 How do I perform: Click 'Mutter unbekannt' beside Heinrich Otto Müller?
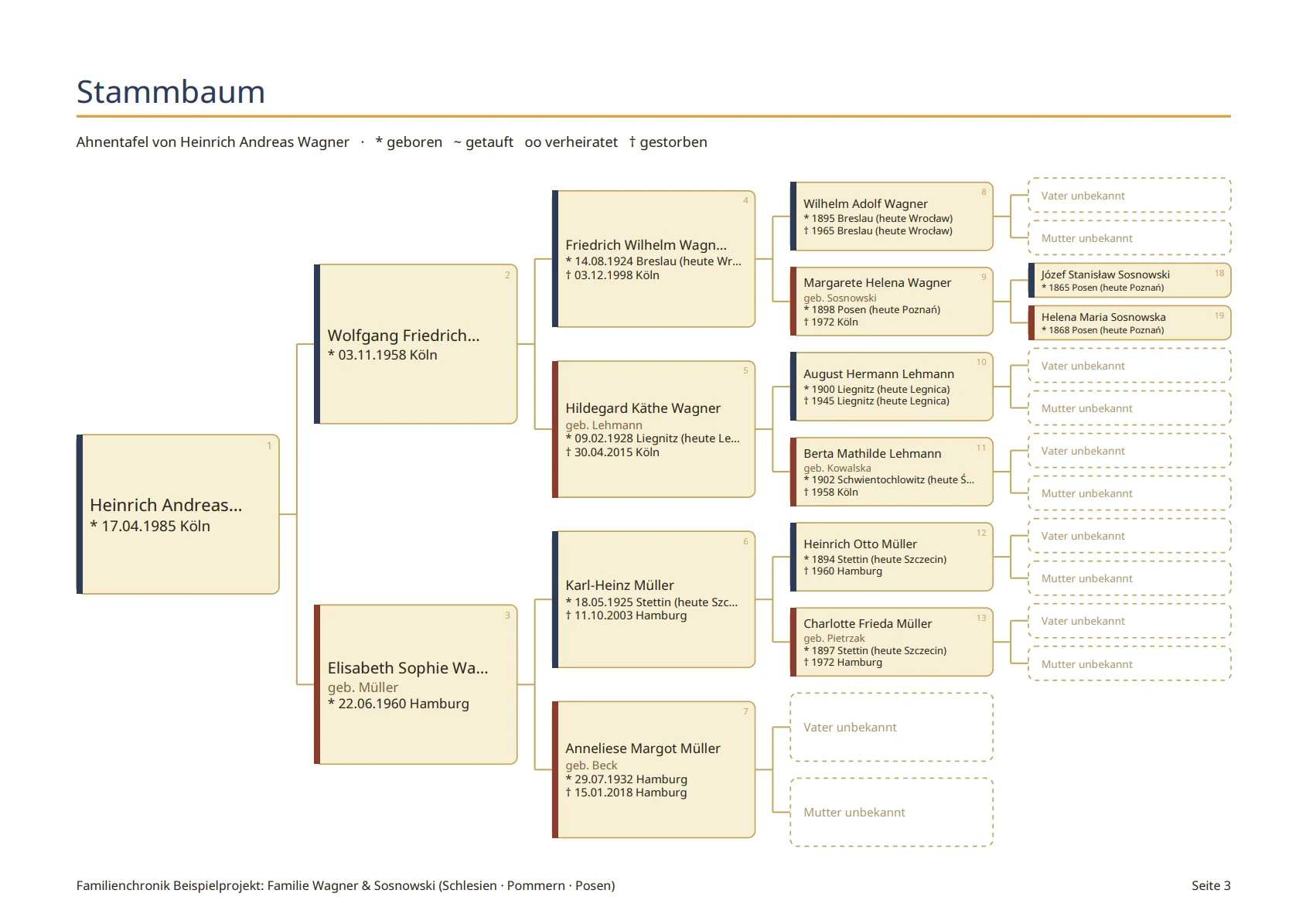[x=1130, y=578]
